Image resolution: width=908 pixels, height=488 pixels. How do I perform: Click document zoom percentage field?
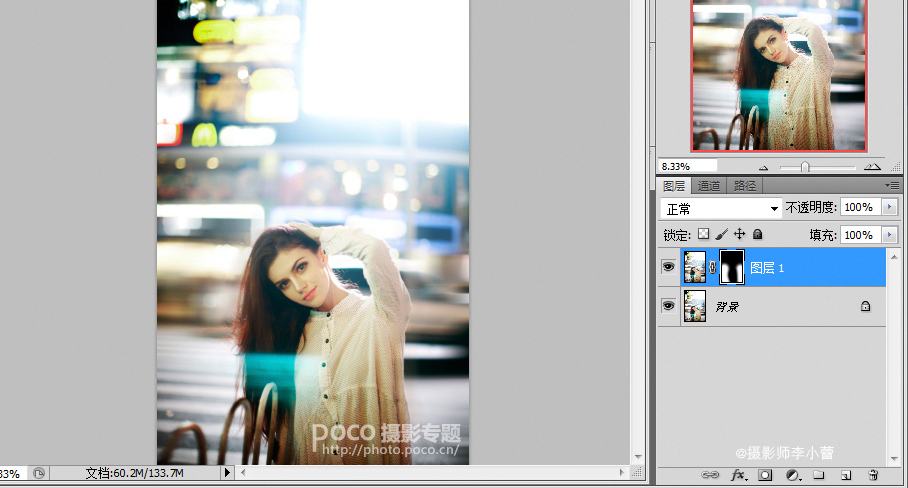pyautogui.click(x=12, y=473)
